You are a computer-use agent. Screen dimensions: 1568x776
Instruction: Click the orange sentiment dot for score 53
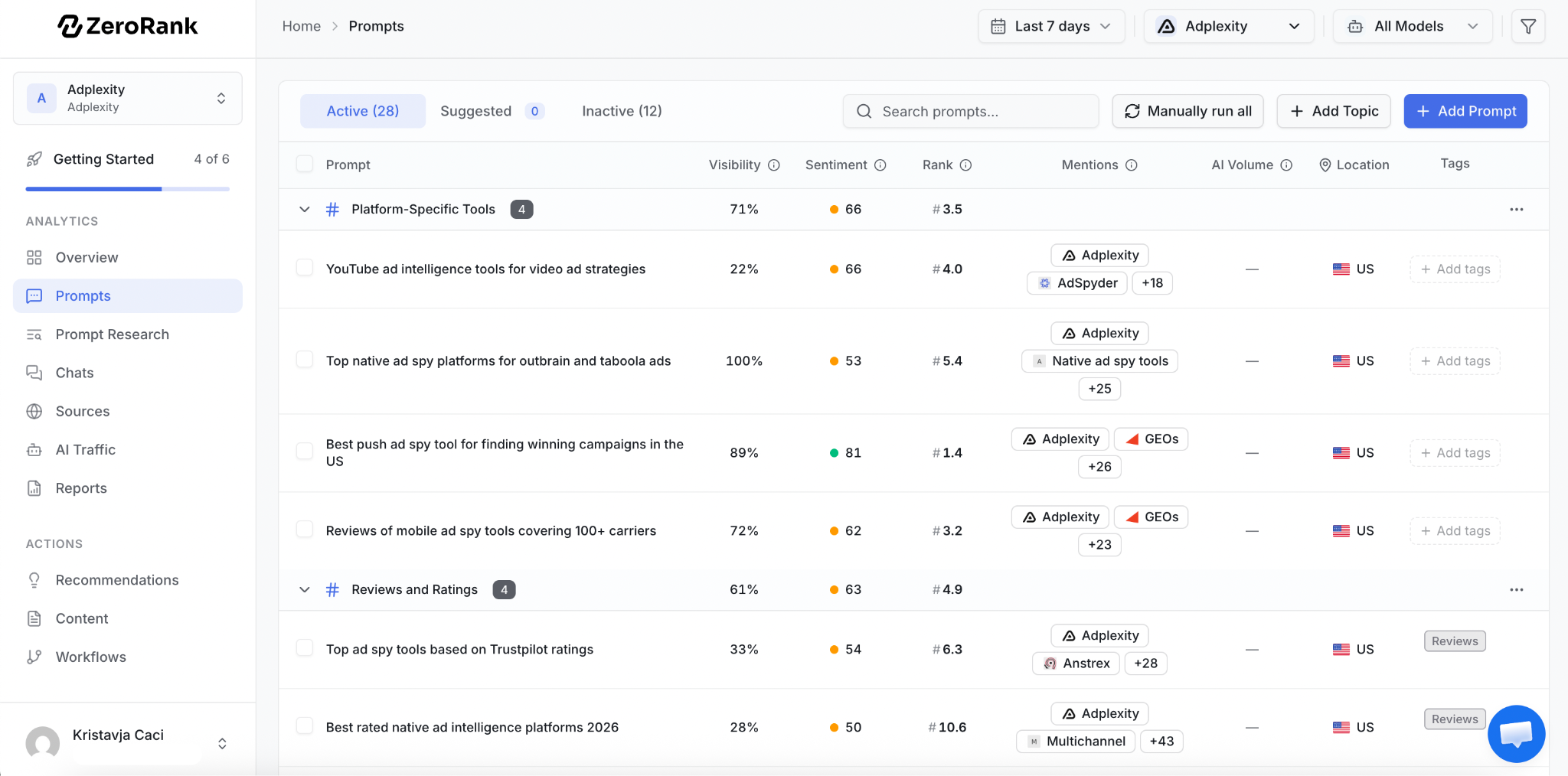[834, 361]
